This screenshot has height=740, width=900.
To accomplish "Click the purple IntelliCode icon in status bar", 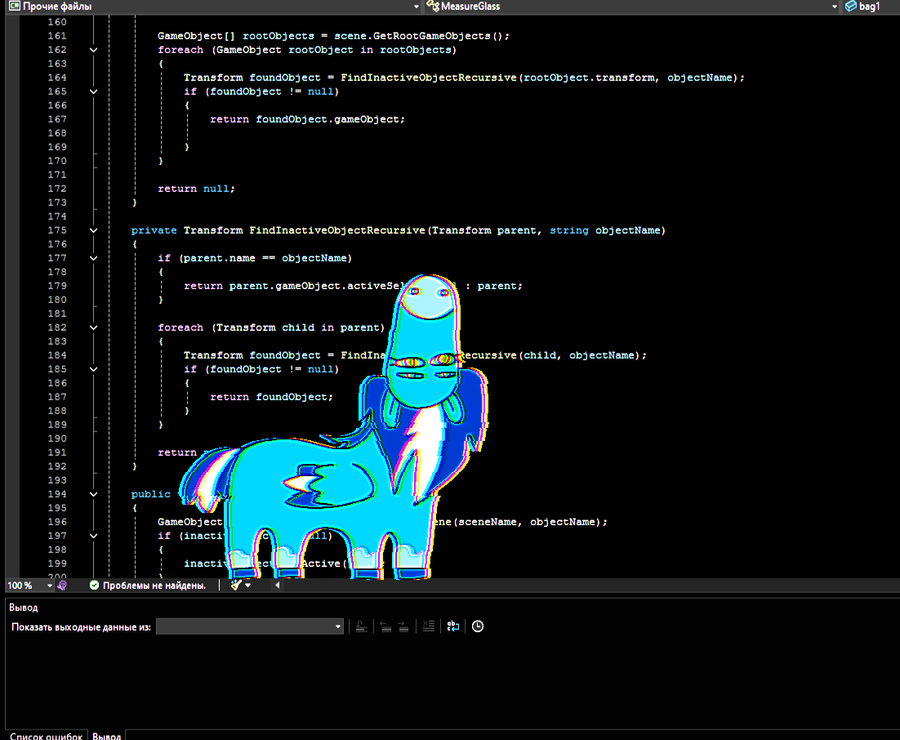I will pyautogui.click(x=62, y=585).
